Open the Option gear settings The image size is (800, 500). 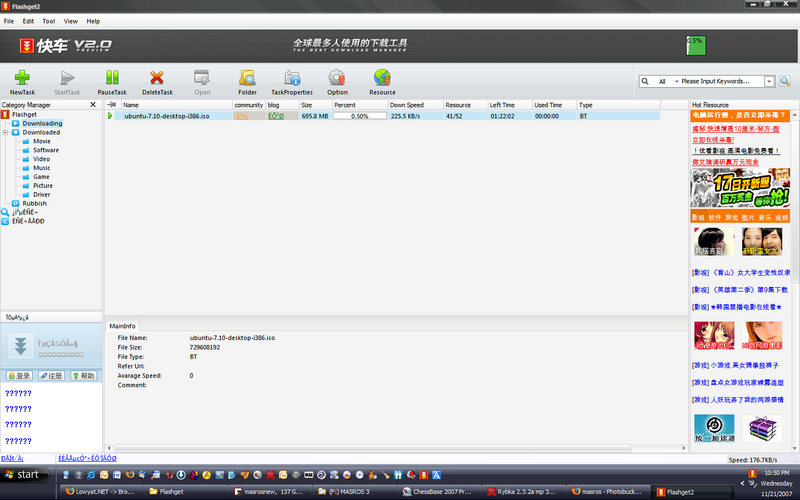pos(337,77)
